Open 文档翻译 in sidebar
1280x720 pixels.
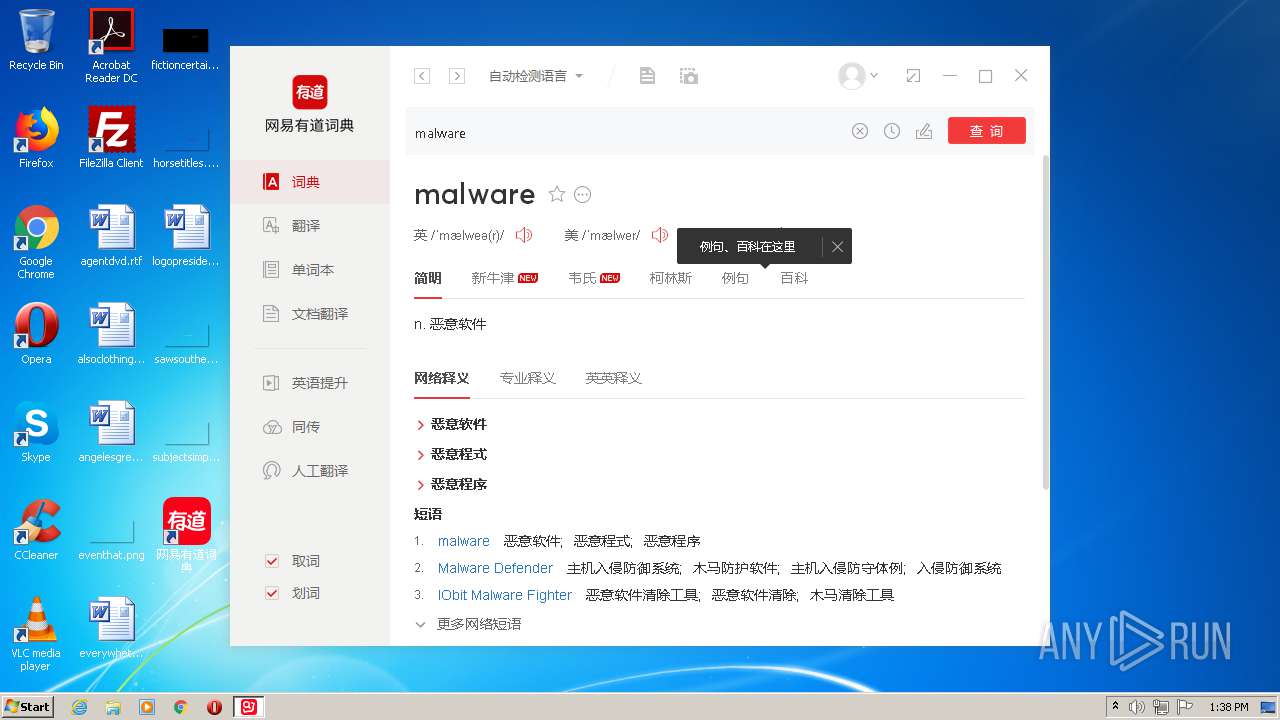click(x=310, y=314)
